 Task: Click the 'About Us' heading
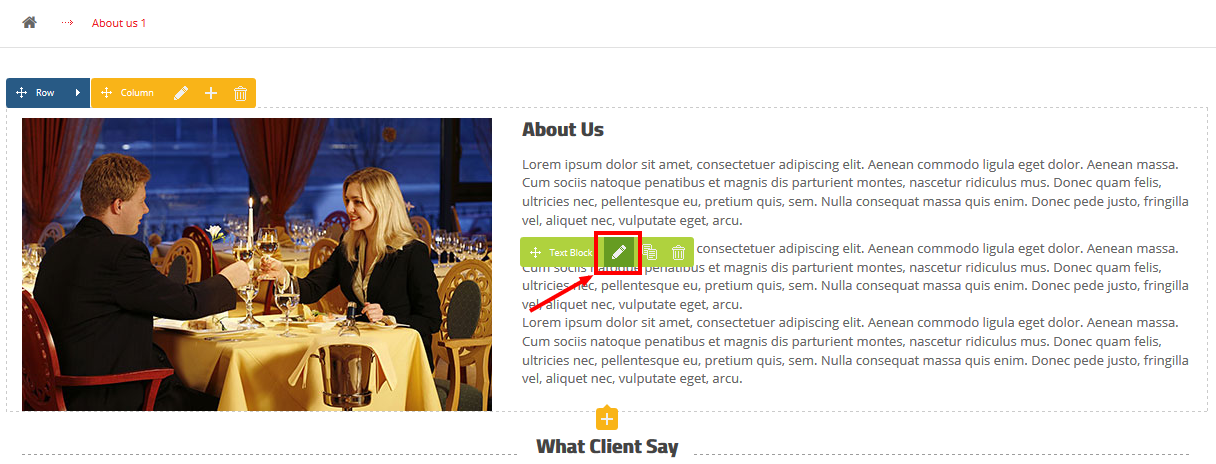[563, 130]
